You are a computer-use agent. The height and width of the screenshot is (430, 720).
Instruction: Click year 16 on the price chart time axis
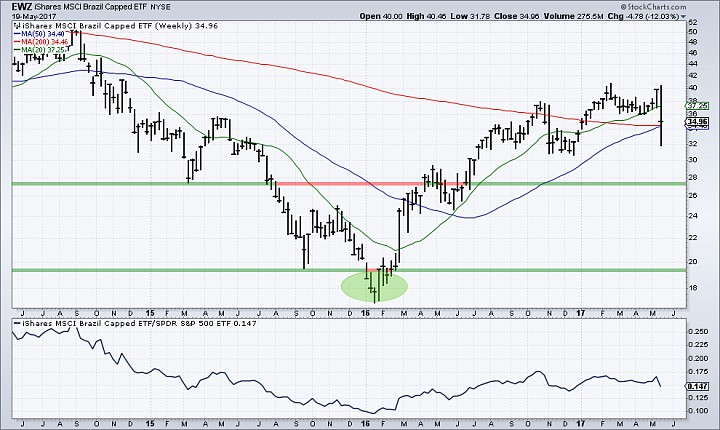pyautogui.click(x=365, y=313)
